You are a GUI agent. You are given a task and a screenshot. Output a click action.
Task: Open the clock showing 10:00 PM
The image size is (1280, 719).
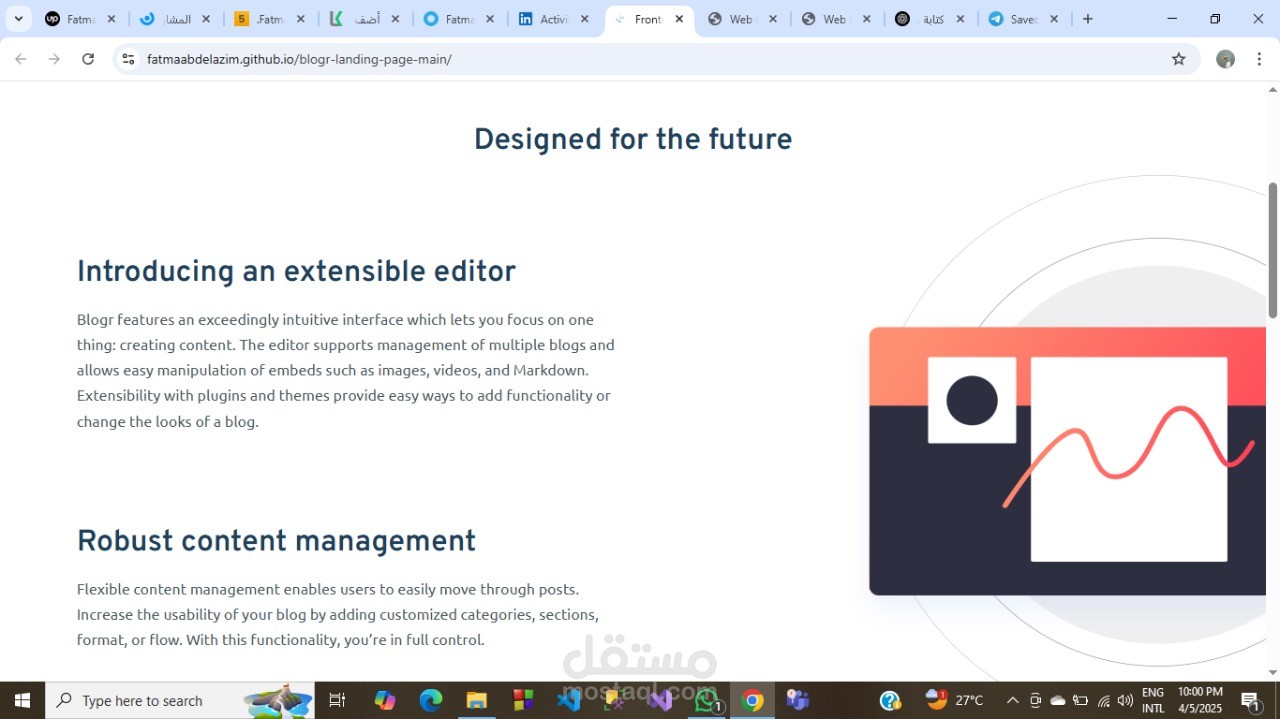1200,700
